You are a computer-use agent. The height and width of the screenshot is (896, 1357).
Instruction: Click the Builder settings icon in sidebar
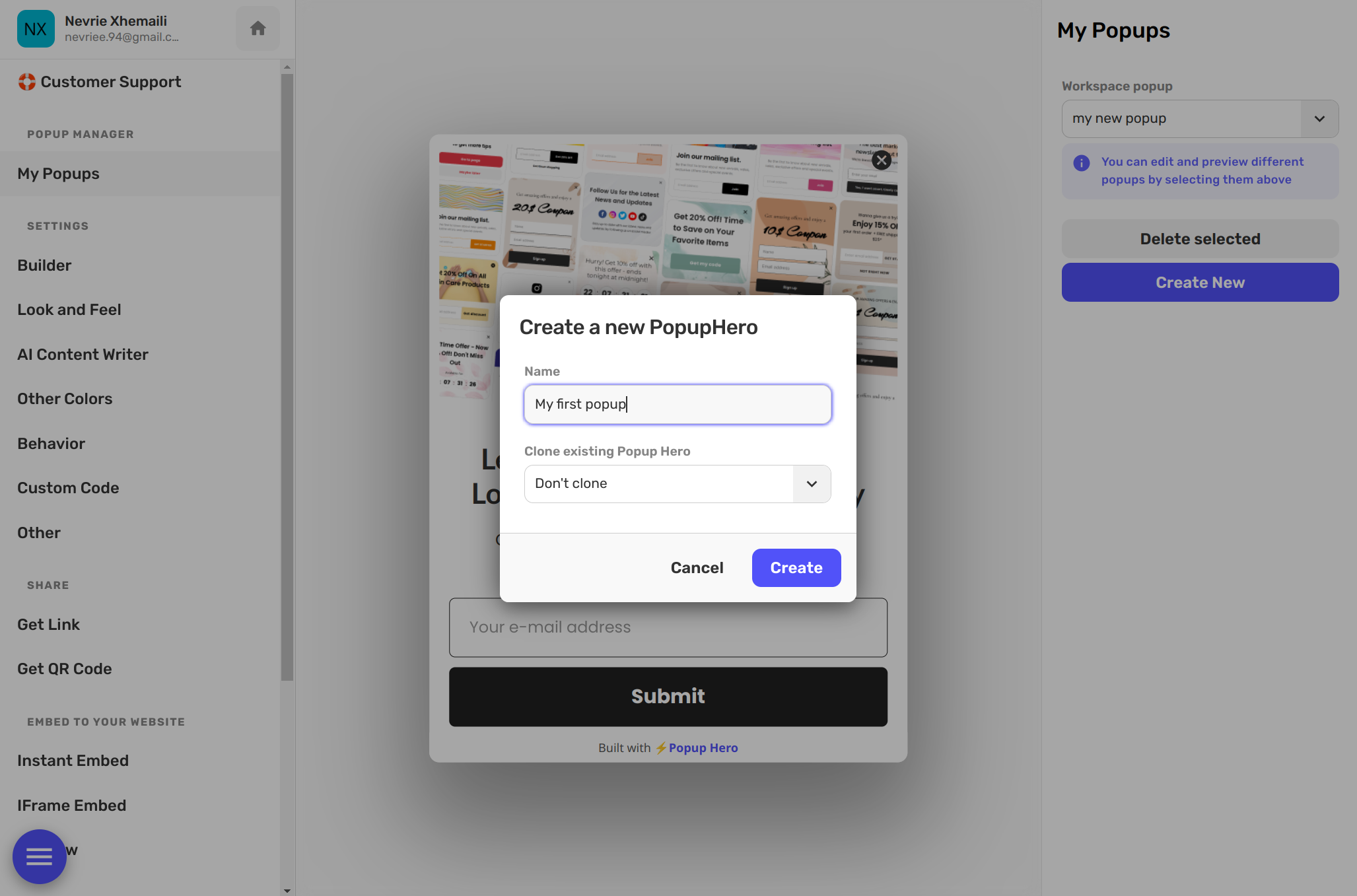coord(44,265)
